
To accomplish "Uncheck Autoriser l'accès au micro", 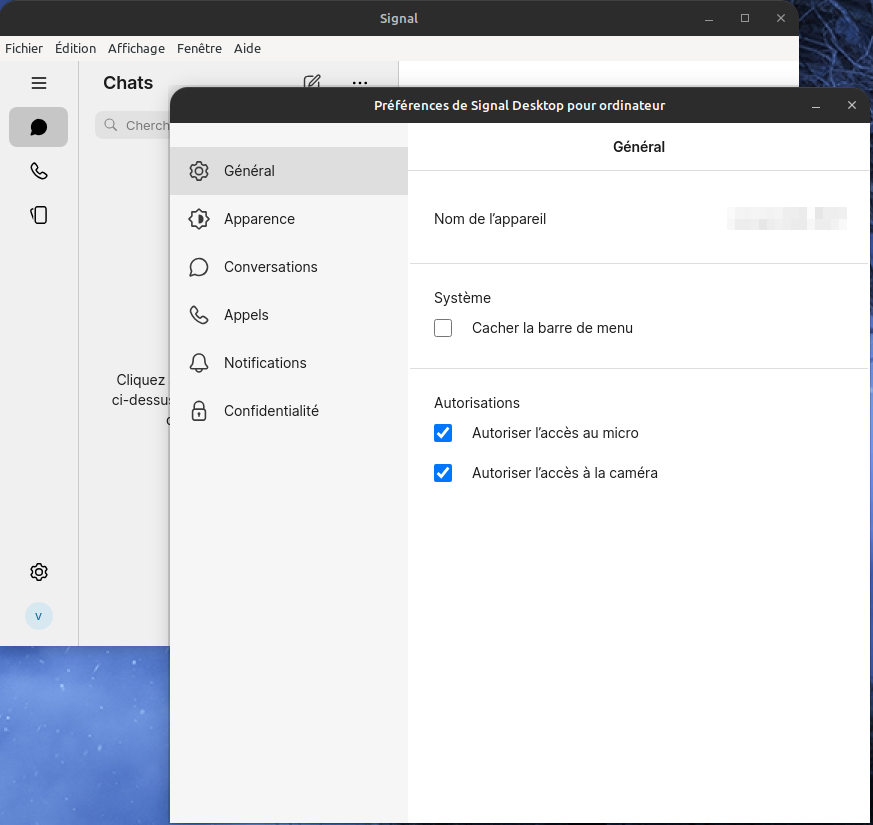I will (x=443, y=433).
